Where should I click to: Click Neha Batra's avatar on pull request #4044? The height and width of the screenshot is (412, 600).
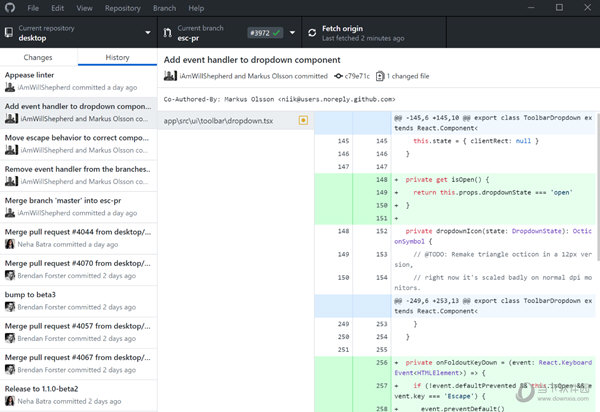tap(10, 242)
